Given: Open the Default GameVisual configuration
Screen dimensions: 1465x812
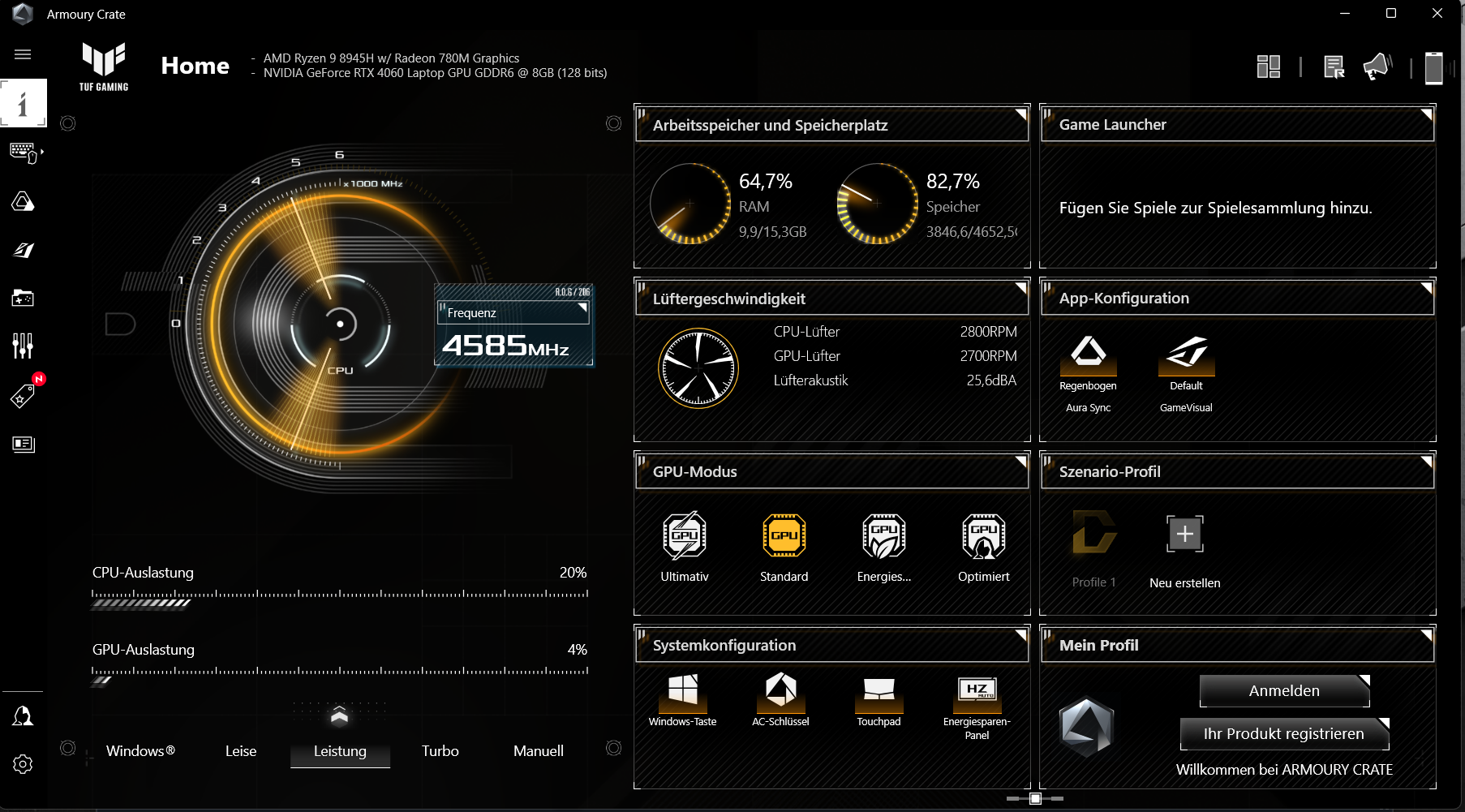Looking at the screenshot, I should point(1186,355).
